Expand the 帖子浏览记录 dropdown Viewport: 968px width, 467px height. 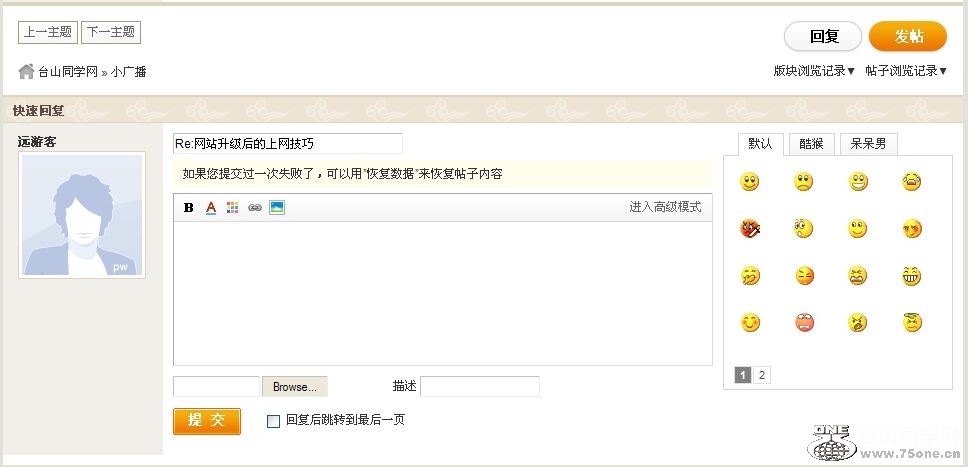pyautogui.click(x=906, y=71)
